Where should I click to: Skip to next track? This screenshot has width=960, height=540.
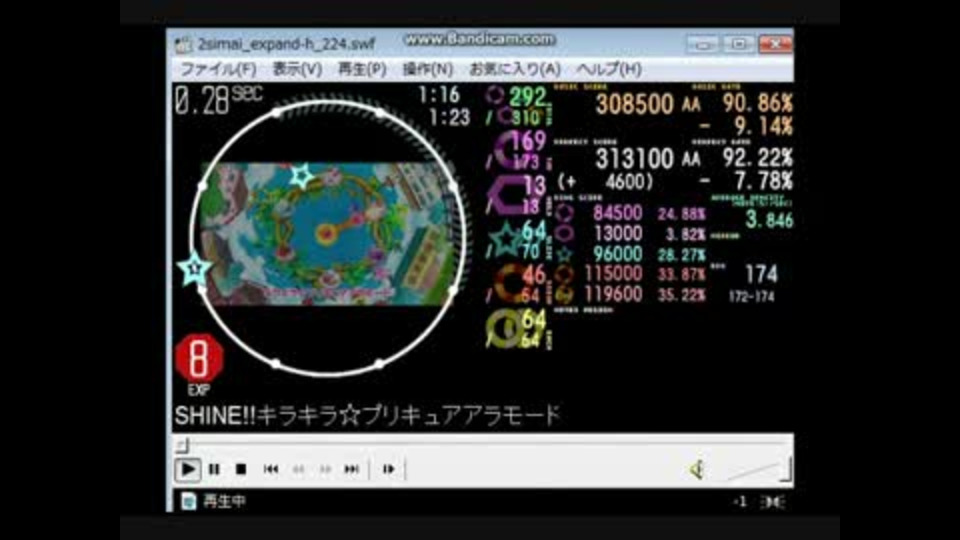tap(351, 470)
